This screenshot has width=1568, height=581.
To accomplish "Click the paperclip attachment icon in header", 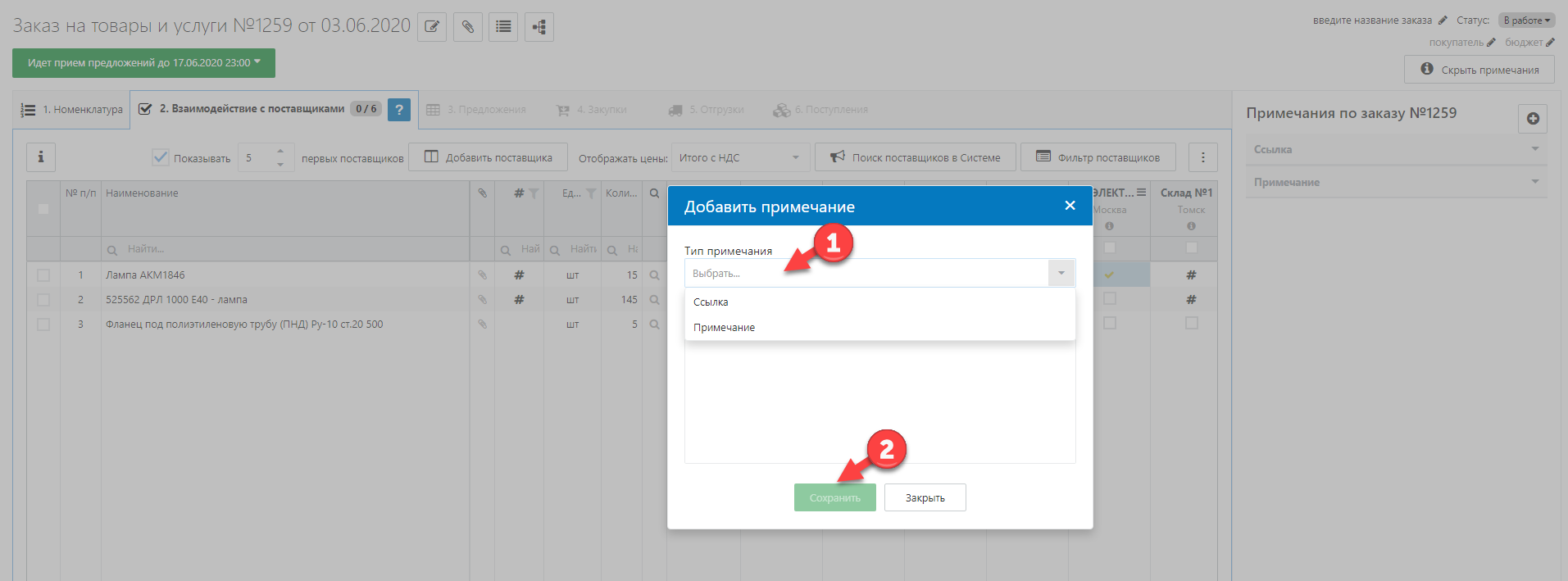I will pos(467,27).
